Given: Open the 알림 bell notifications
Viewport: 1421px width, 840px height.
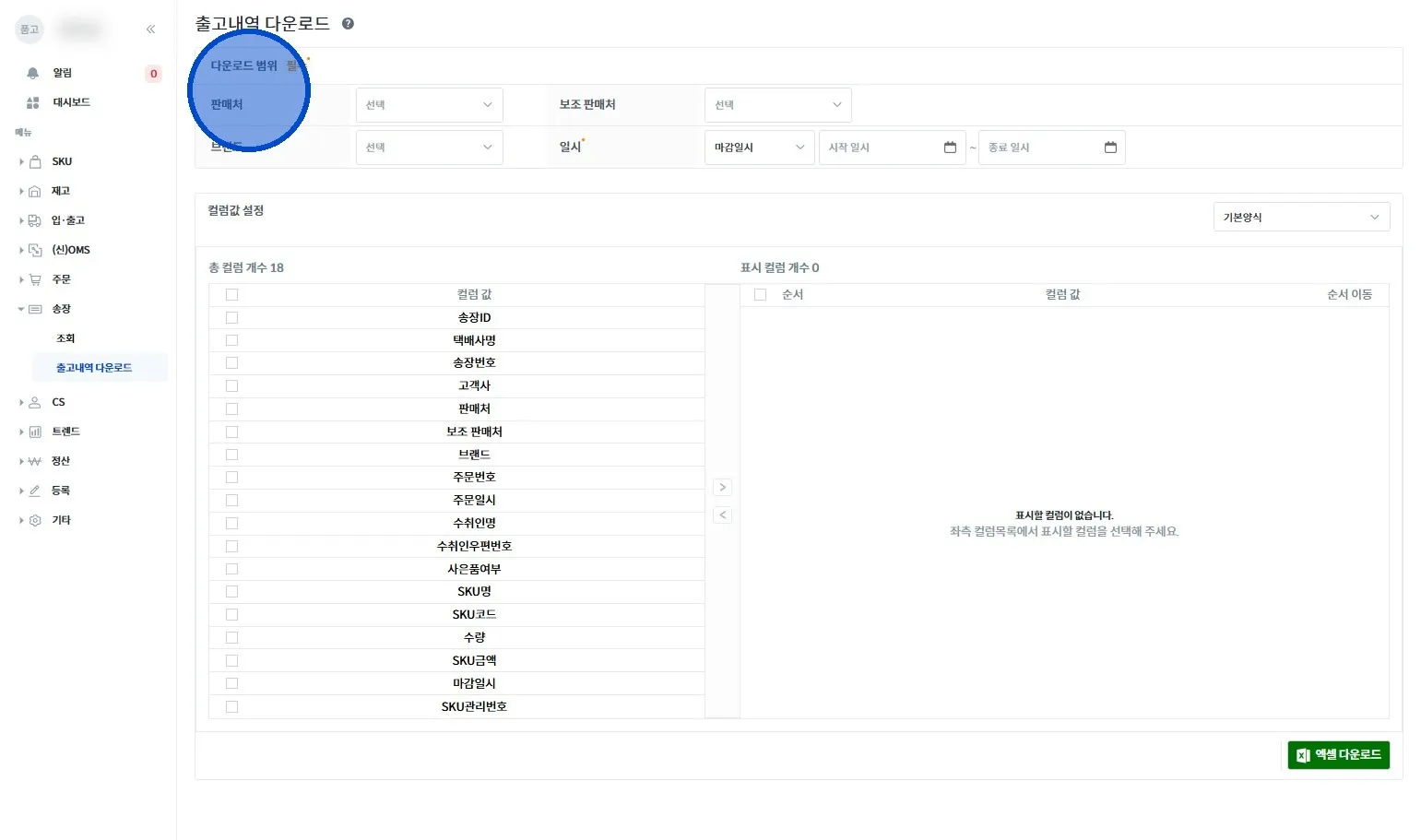Looking at the screenshot, I should point(33,73).
